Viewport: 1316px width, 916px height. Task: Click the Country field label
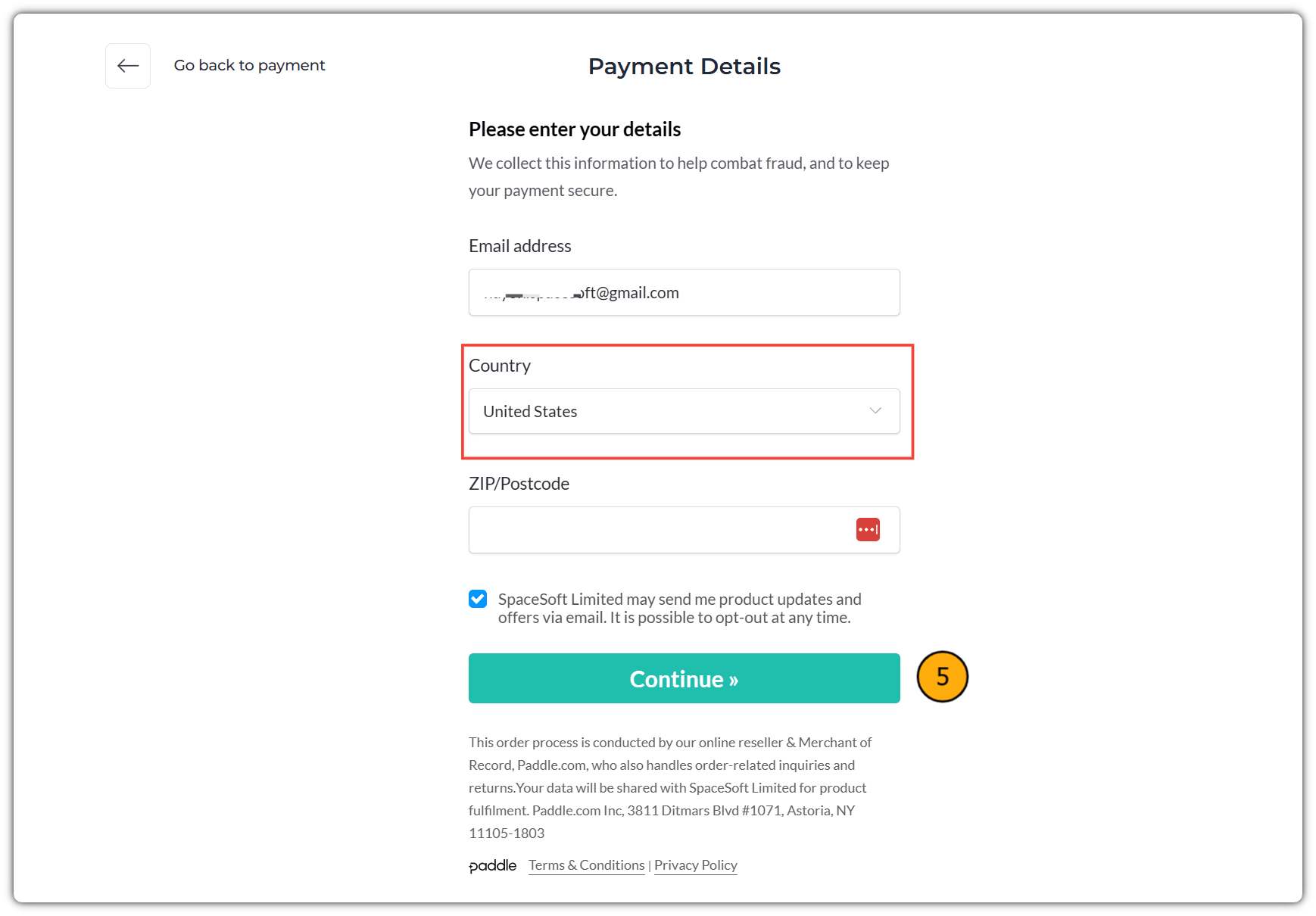click(500, 366)
